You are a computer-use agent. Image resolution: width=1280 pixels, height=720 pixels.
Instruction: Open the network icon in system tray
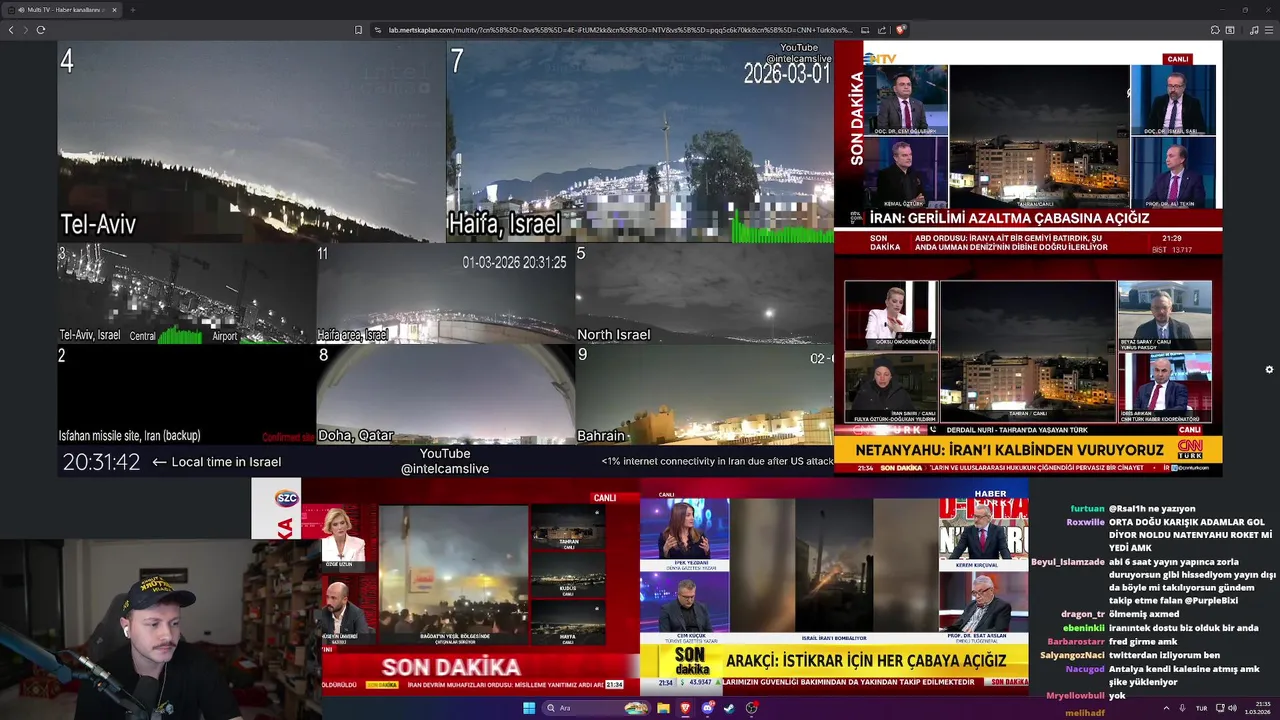coord(1219,708)
